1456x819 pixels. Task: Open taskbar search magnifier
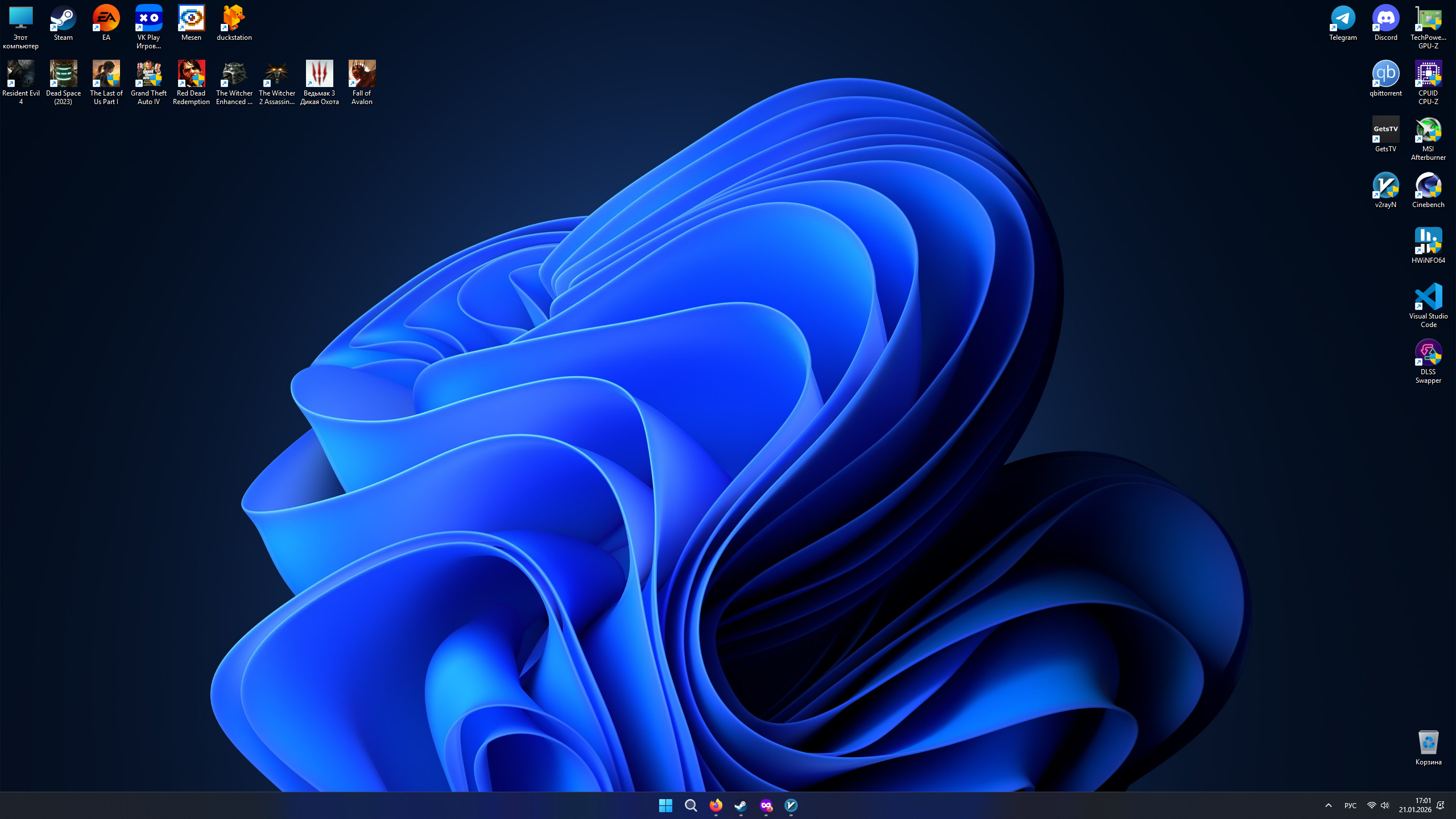(690, 805)
